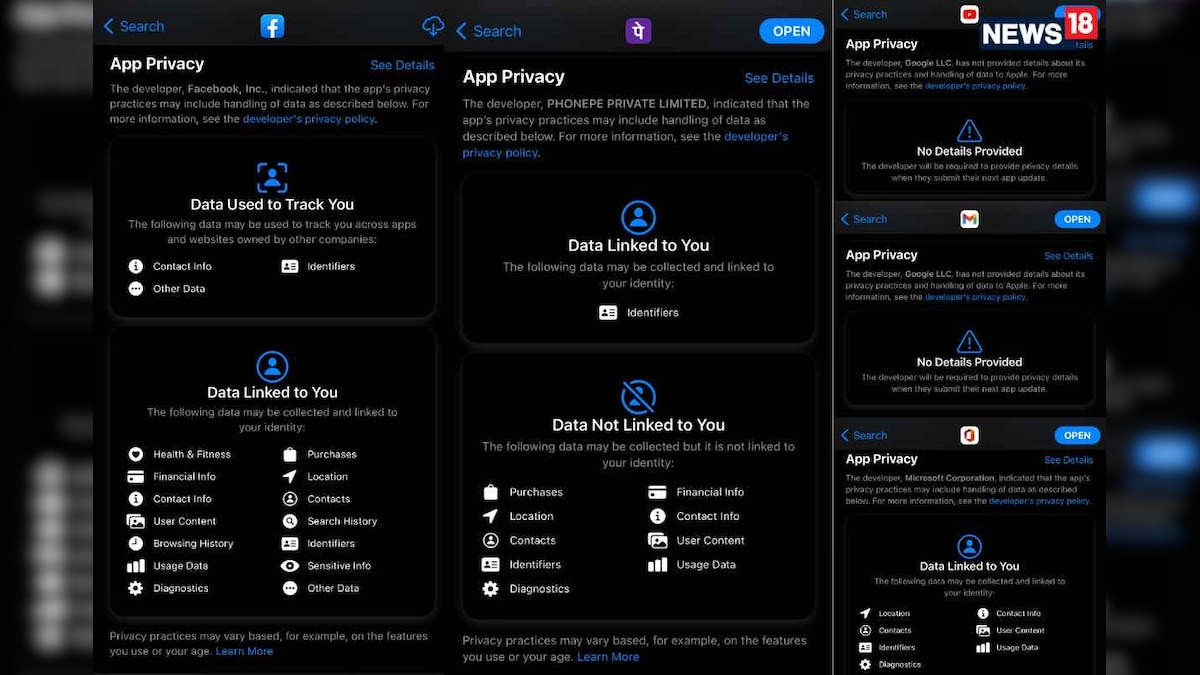Image resolution: width=1200 pixels, height=675 pixels.
Task: Tap the Identifiers badge icon under Data Linked
Action: tap(609, 312)
